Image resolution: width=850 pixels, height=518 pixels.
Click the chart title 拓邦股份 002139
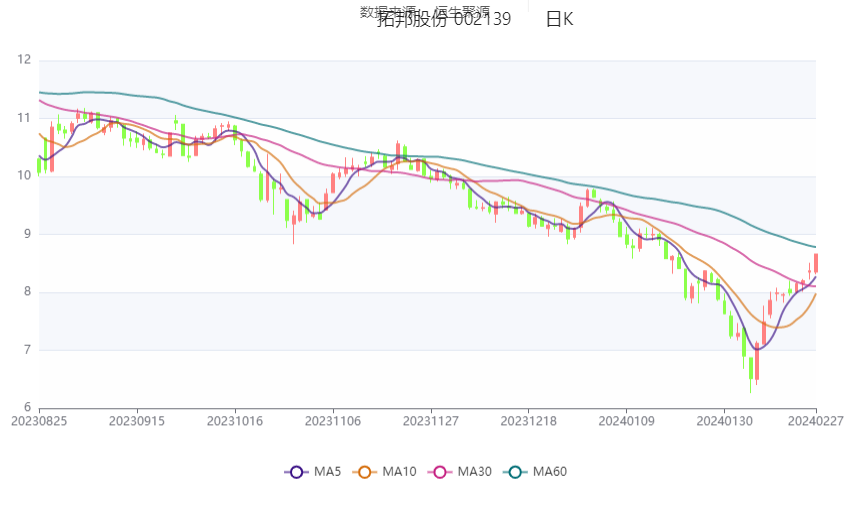444,20
